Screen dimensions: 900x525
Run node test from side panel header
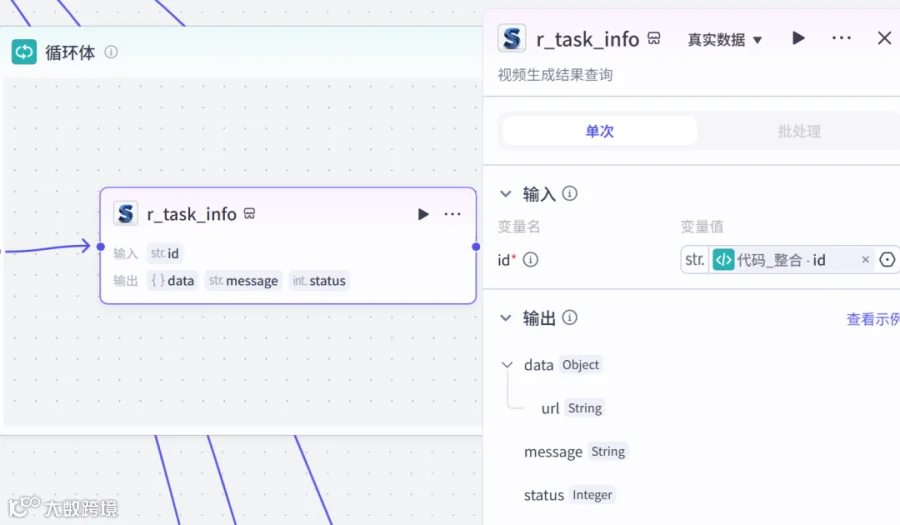point(798,38)
